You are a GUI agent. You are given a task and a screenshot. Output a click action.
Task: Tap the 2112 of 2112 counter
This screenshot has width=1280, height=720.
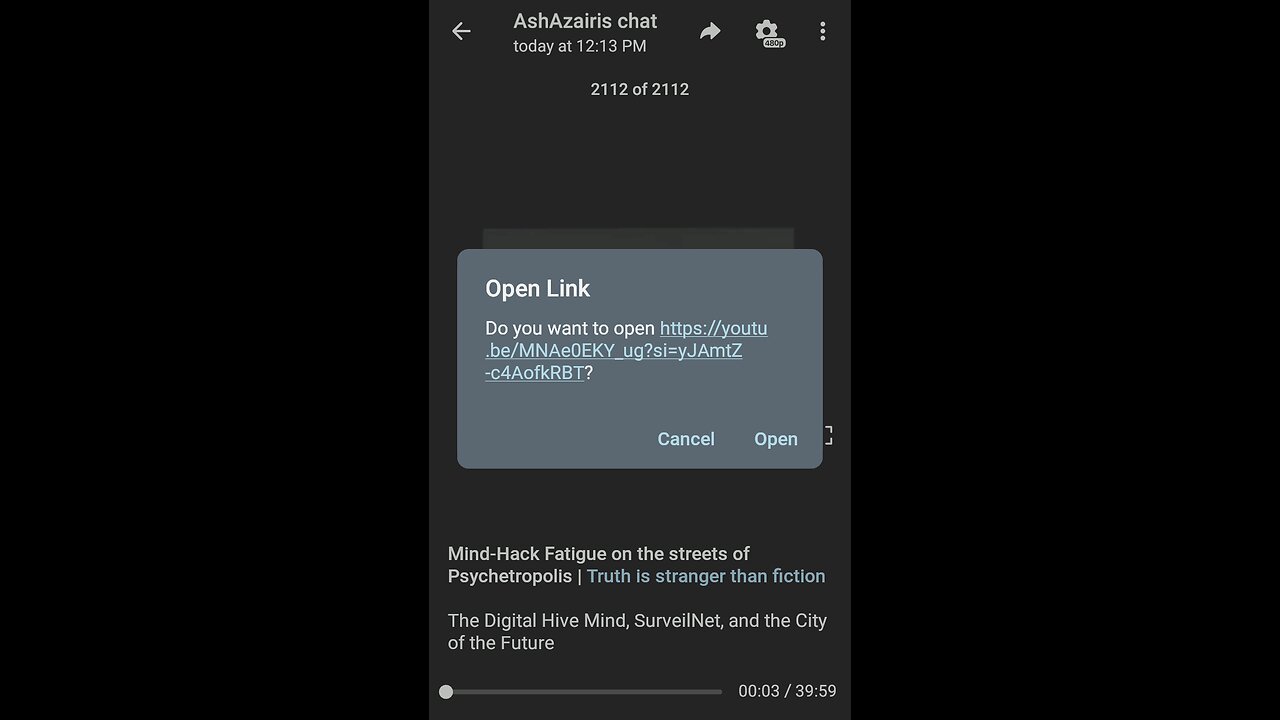coord(640,89)
